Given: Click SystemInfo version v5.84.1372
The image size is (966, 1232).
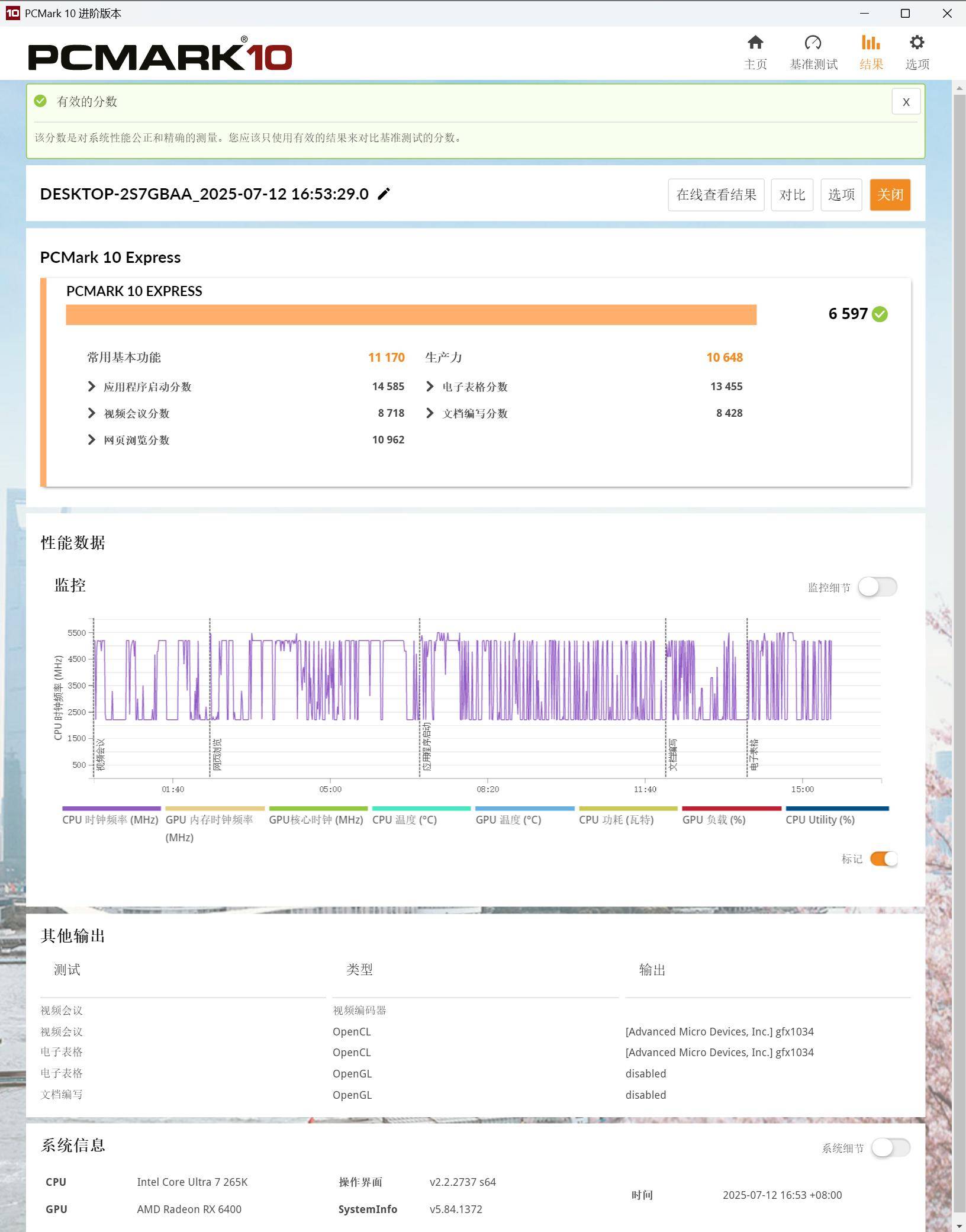Looking at the screenshot, I should click(456, 1209).
